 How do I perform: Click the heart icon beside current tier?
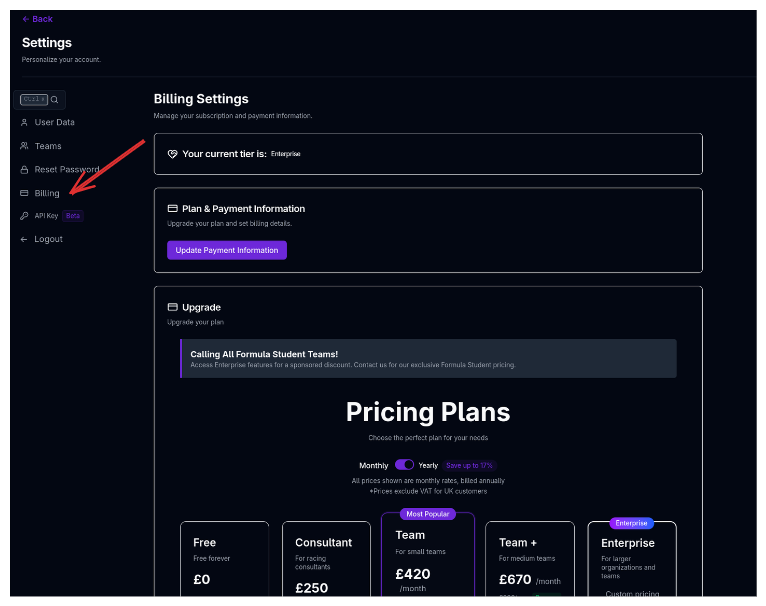172,154
